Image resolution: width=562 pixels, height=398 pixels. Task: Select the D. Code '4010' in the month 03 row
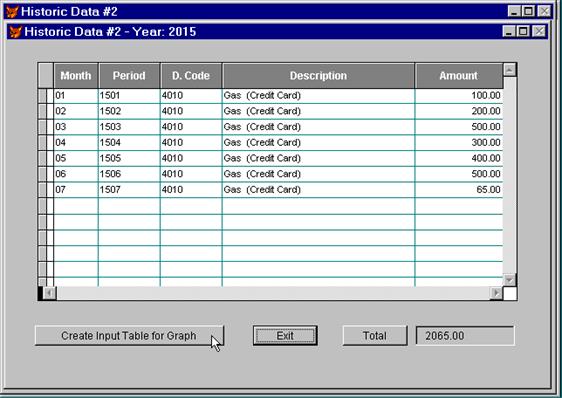pyautogui.click(x=191, y=127)
